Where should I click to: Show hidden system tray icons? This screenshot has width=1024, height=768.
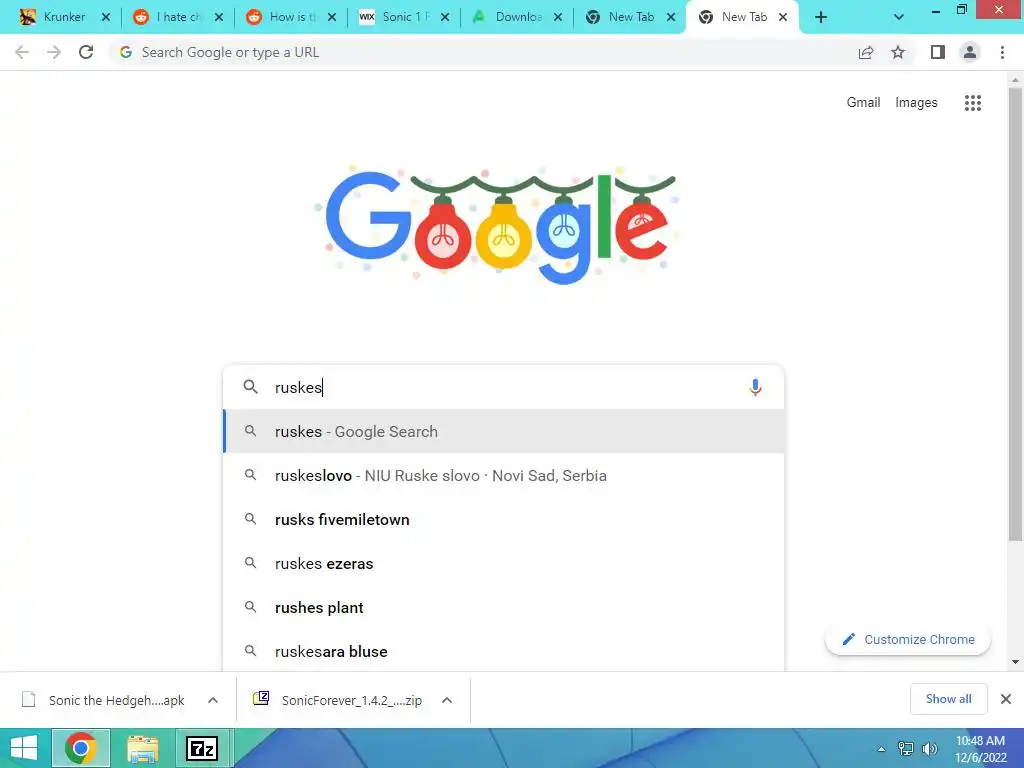[881, 749]
